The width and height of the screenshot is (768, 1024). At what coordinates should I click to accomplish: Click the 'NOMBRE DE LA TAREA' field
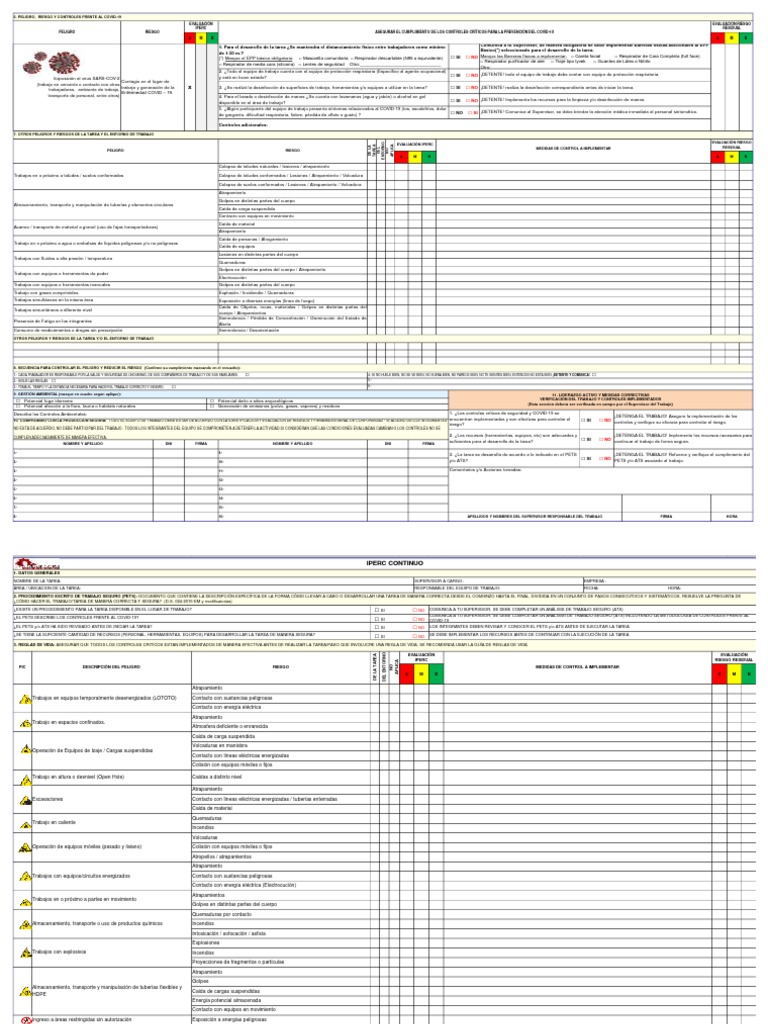tap(213, 581)
